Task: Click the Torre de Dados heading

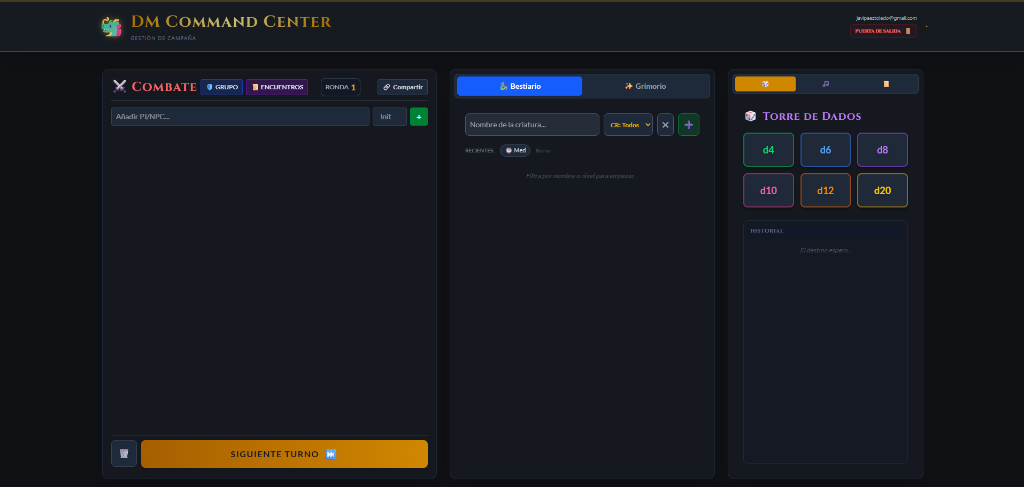Action: (x=812, y=116)
